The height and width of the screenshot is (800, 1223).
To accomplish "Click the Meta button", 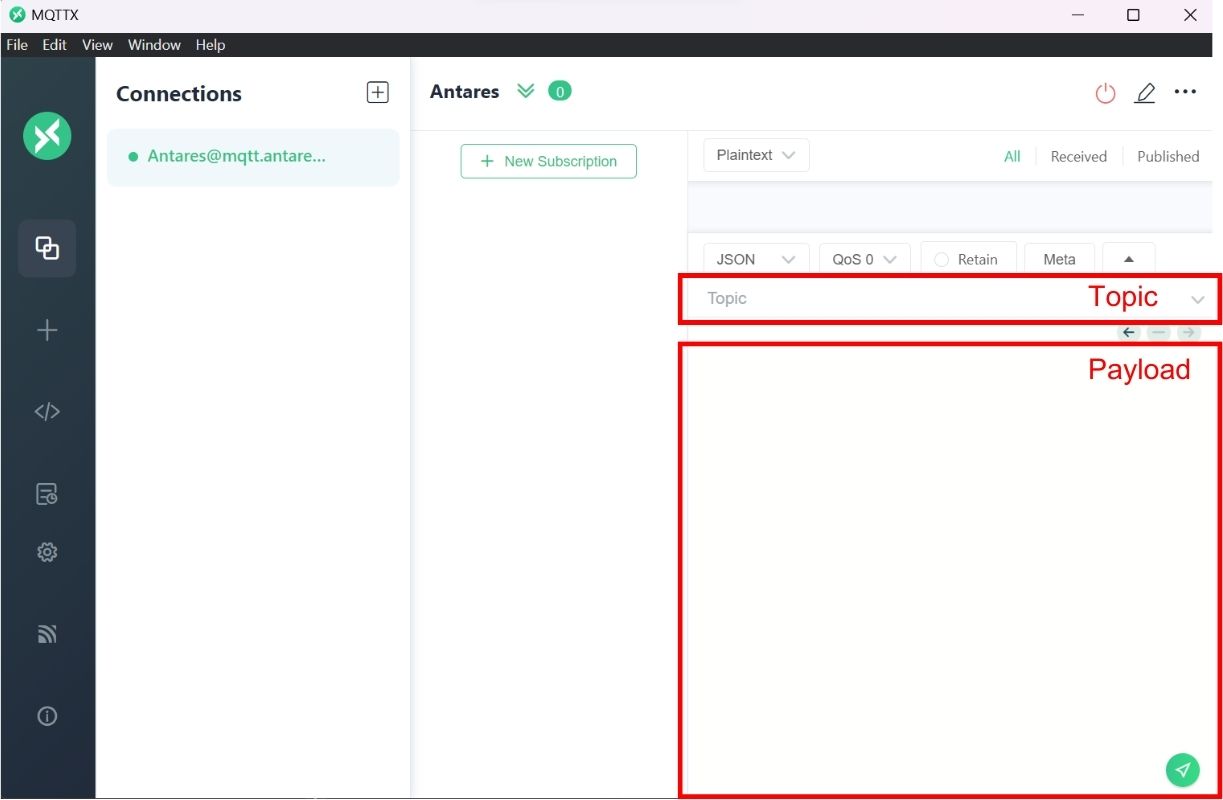I will point(1059,259).
